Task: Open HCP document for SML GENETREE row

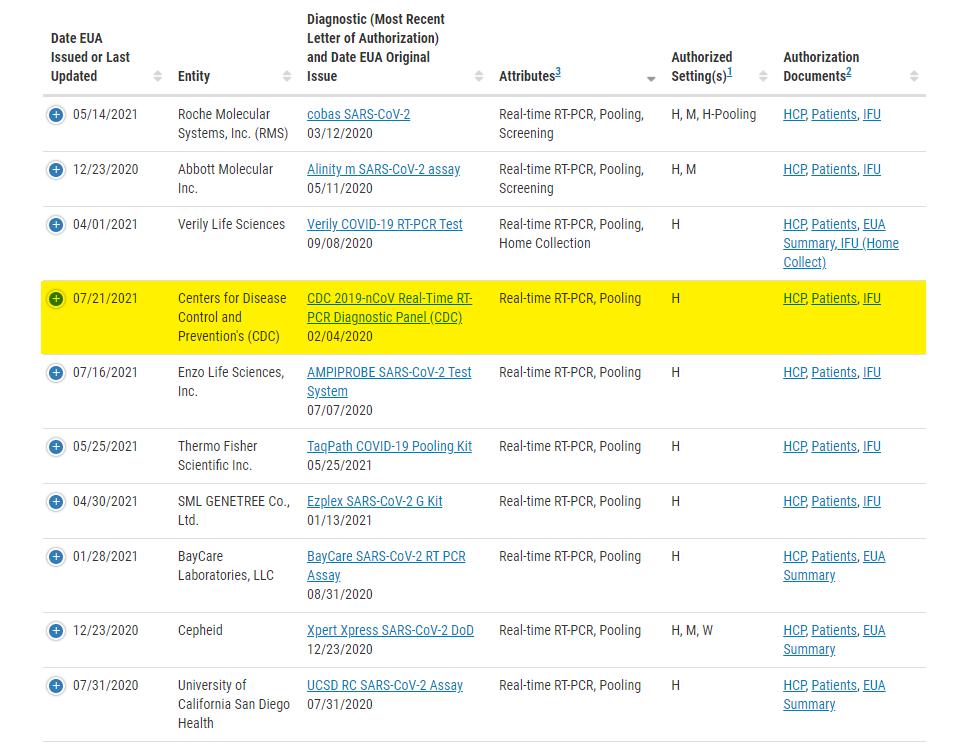Action: click(x=795, y=501)
